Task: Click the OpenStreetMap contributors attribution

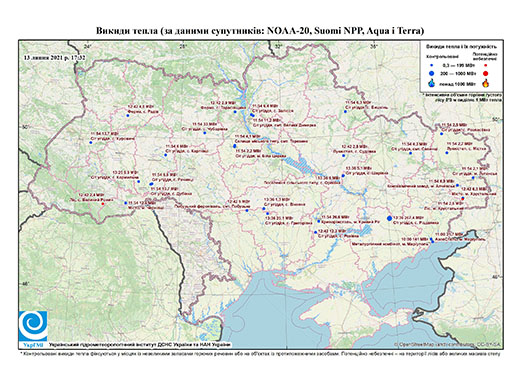Action: 448,344
